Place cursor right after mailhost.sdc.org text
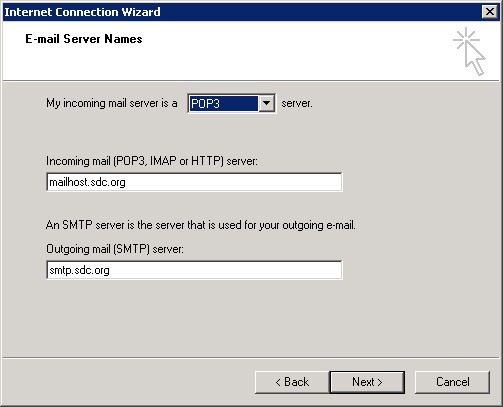This screenshot has width=503, height=407. tap(127, 182)
